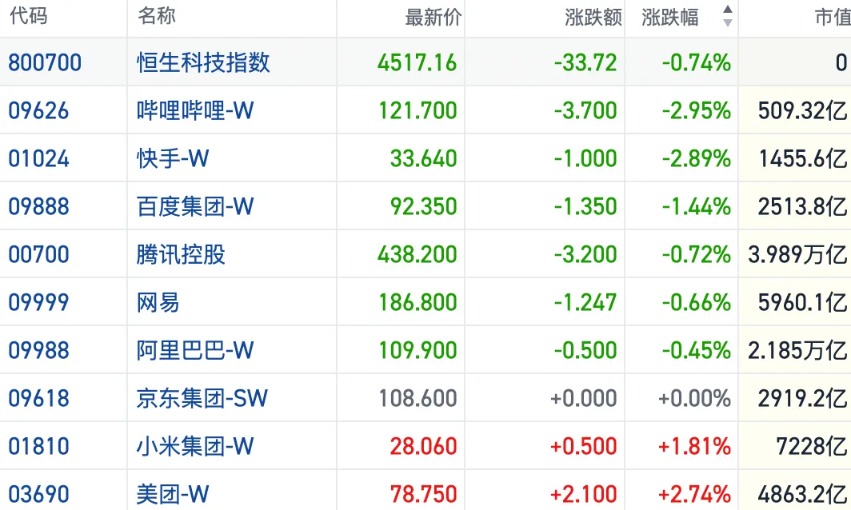Viewport: 851px width, 510px height.
Task: Sort by the 涨跌额 column header
Action: (593, 17)
